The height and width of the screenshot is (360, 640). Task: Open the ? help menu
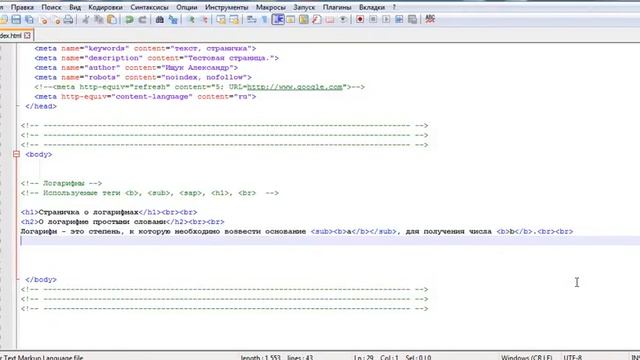[x=394, y=7]
